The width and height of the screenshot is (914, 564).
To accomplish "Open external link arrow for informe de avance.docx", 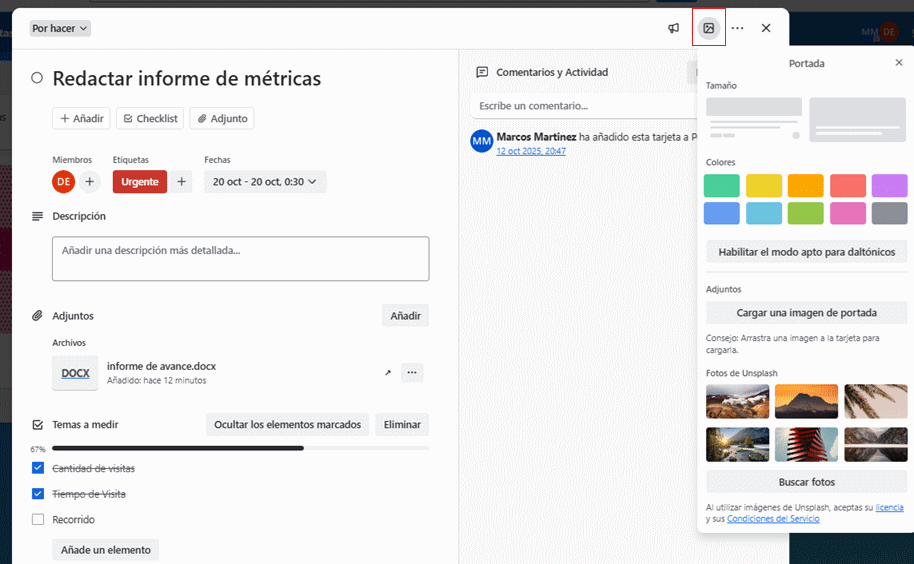I will click(388, 373).
